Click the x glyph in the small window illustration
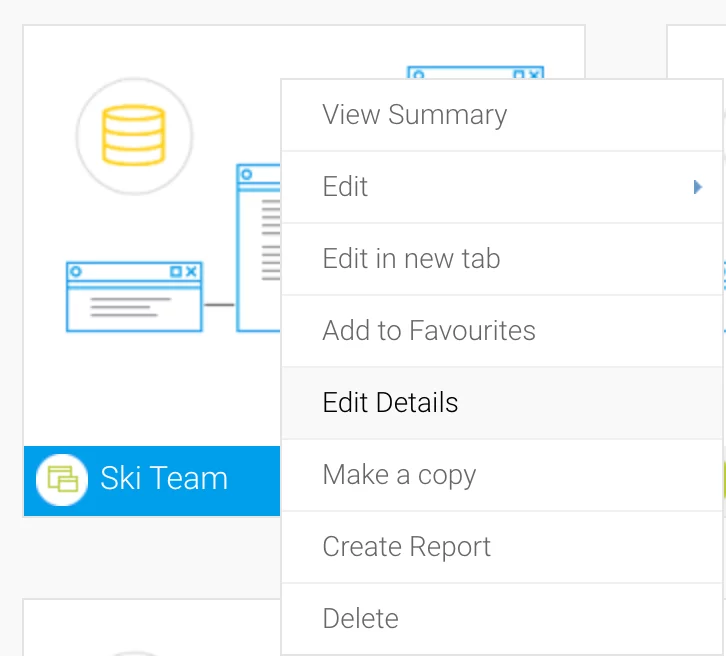 tap(192, 271)
